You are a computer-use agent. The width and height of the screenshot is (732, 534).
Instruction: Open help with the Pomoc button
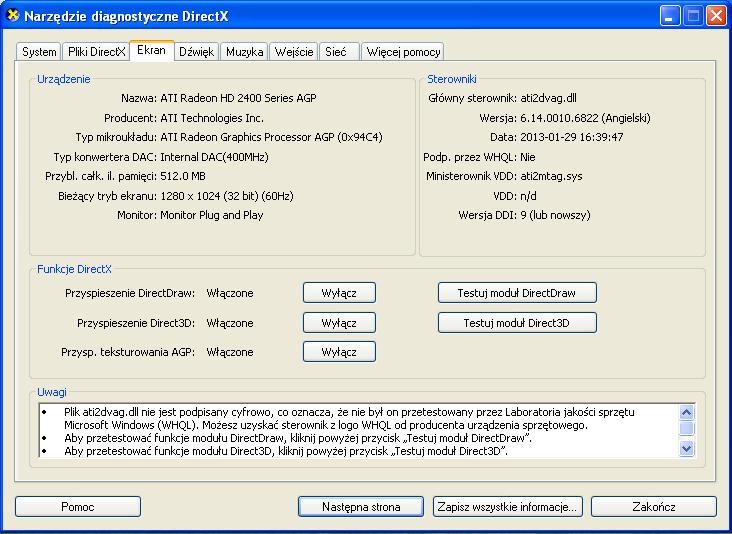77,507
